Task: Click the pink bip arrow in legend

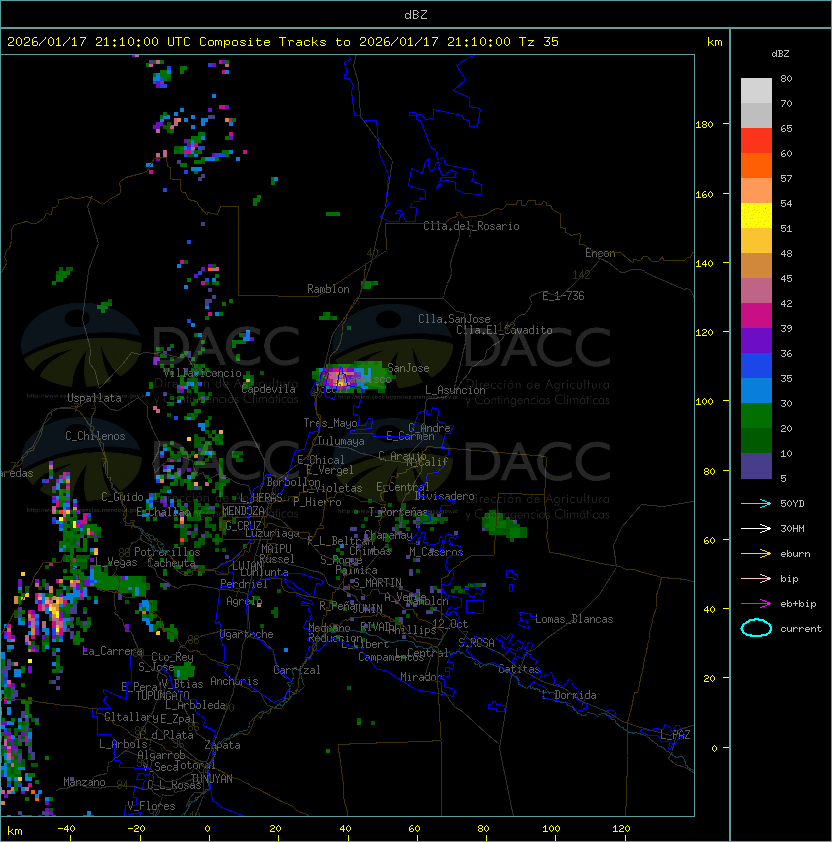Action: [x=756, y=578]
